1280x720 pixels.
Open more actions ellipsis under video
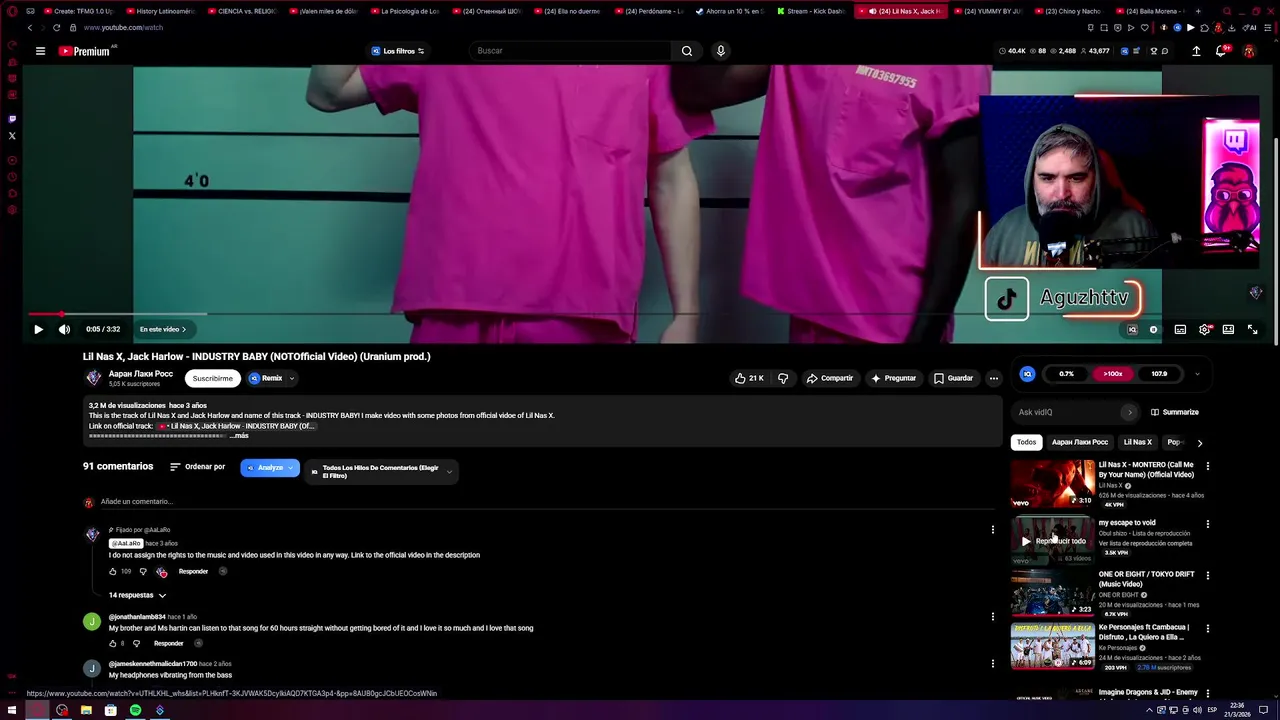[993, 378]
